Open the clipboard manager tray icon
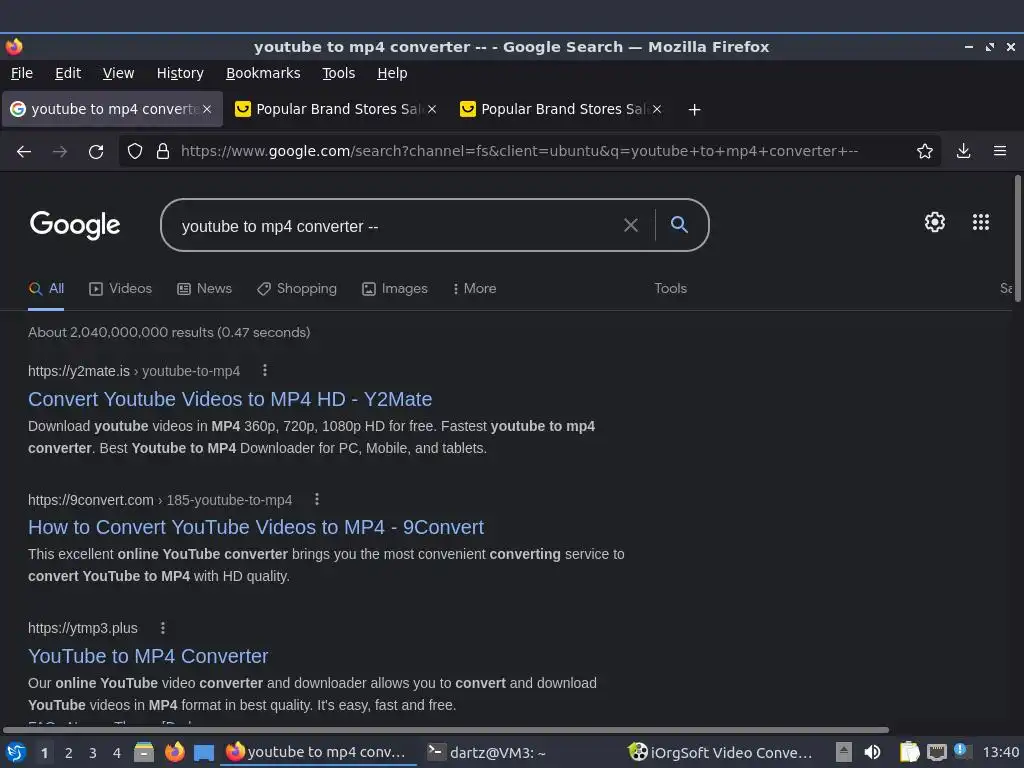Screen dimensions: 1024x768 [909, 752]
